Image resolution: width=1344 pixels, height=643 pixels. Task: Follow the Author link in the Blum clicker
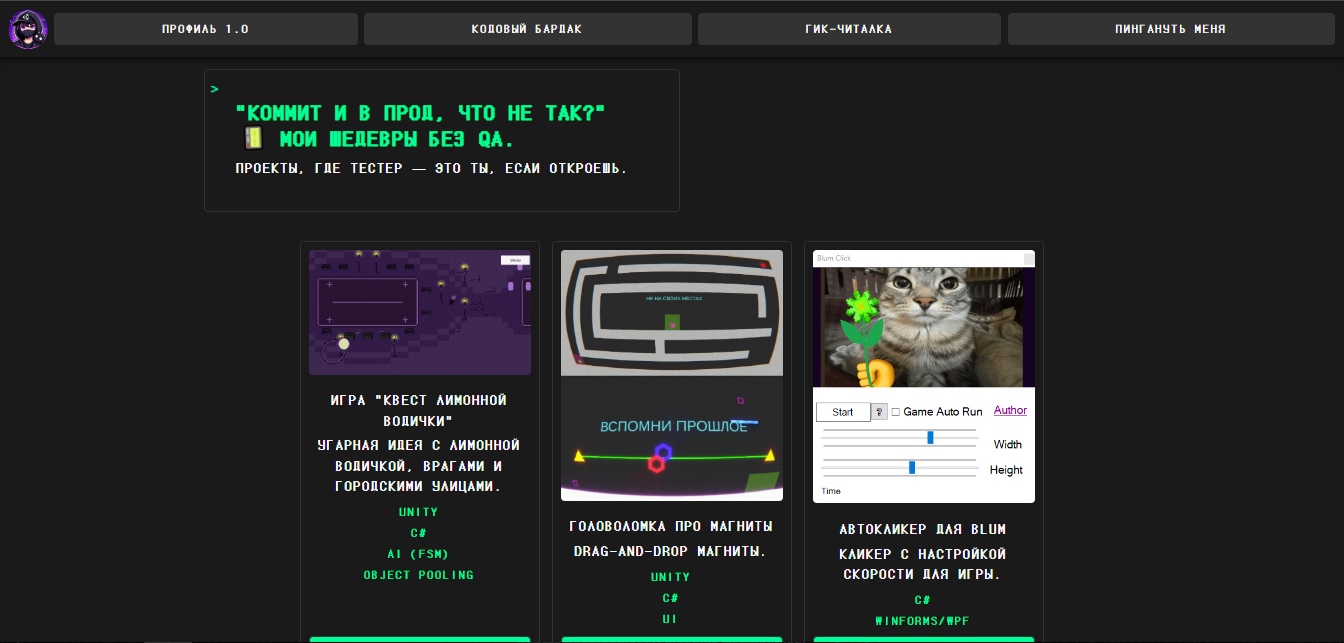click(1010, 410)
